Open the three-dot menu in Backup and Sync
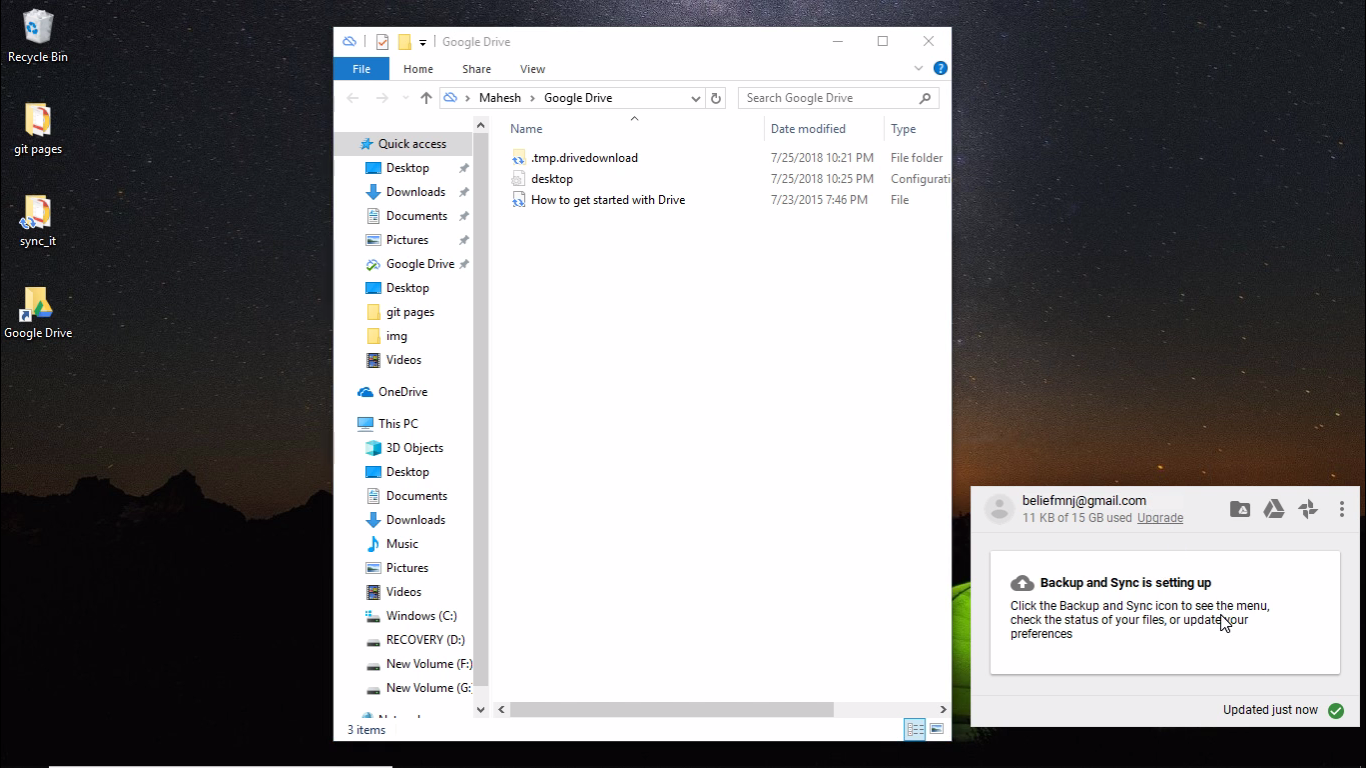The height and width of the screenshot is (768, 1366). (1342, 509)
